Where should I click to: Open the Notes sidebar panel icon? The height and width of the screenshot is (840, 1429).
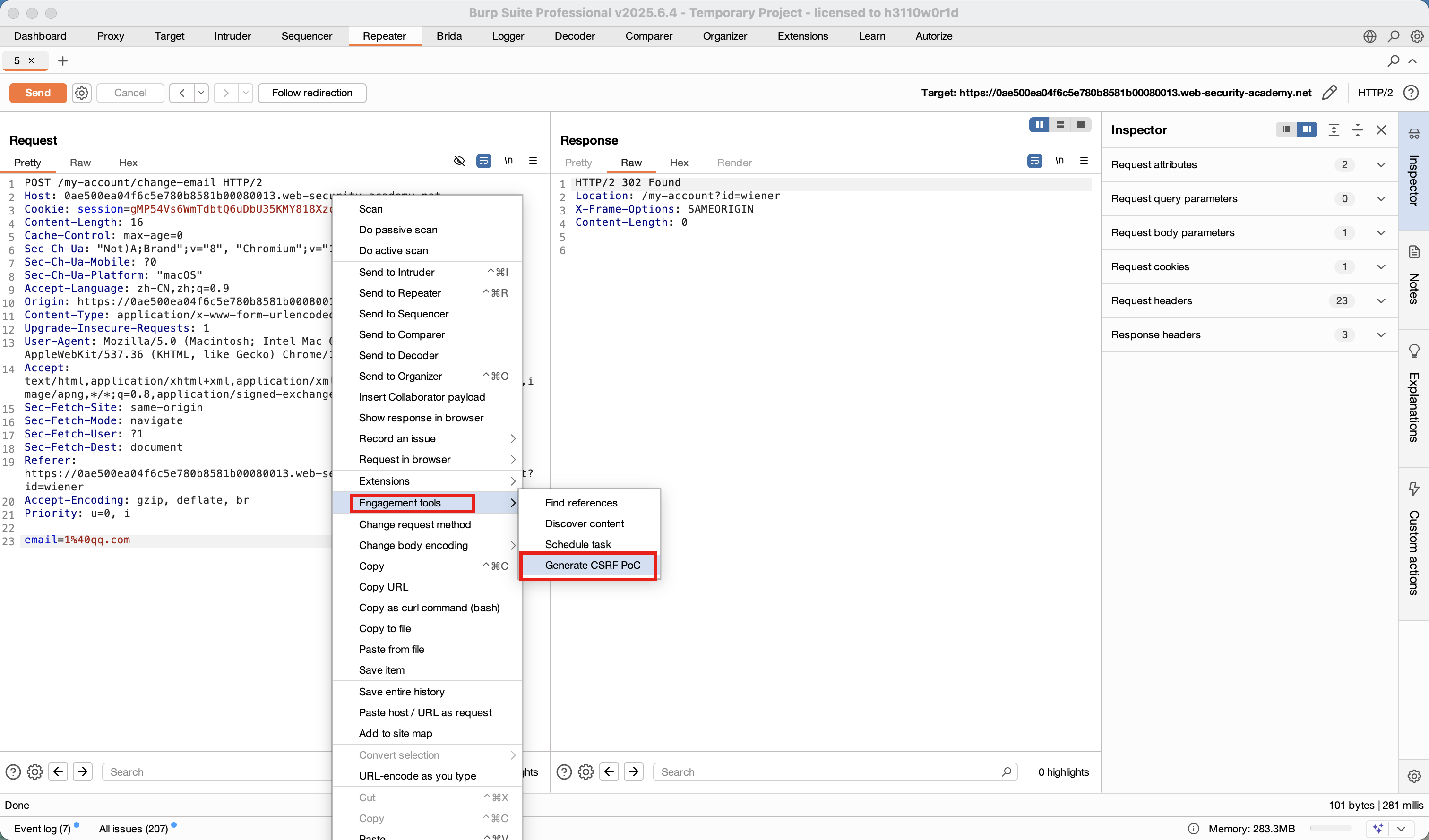coord(1414,252)
